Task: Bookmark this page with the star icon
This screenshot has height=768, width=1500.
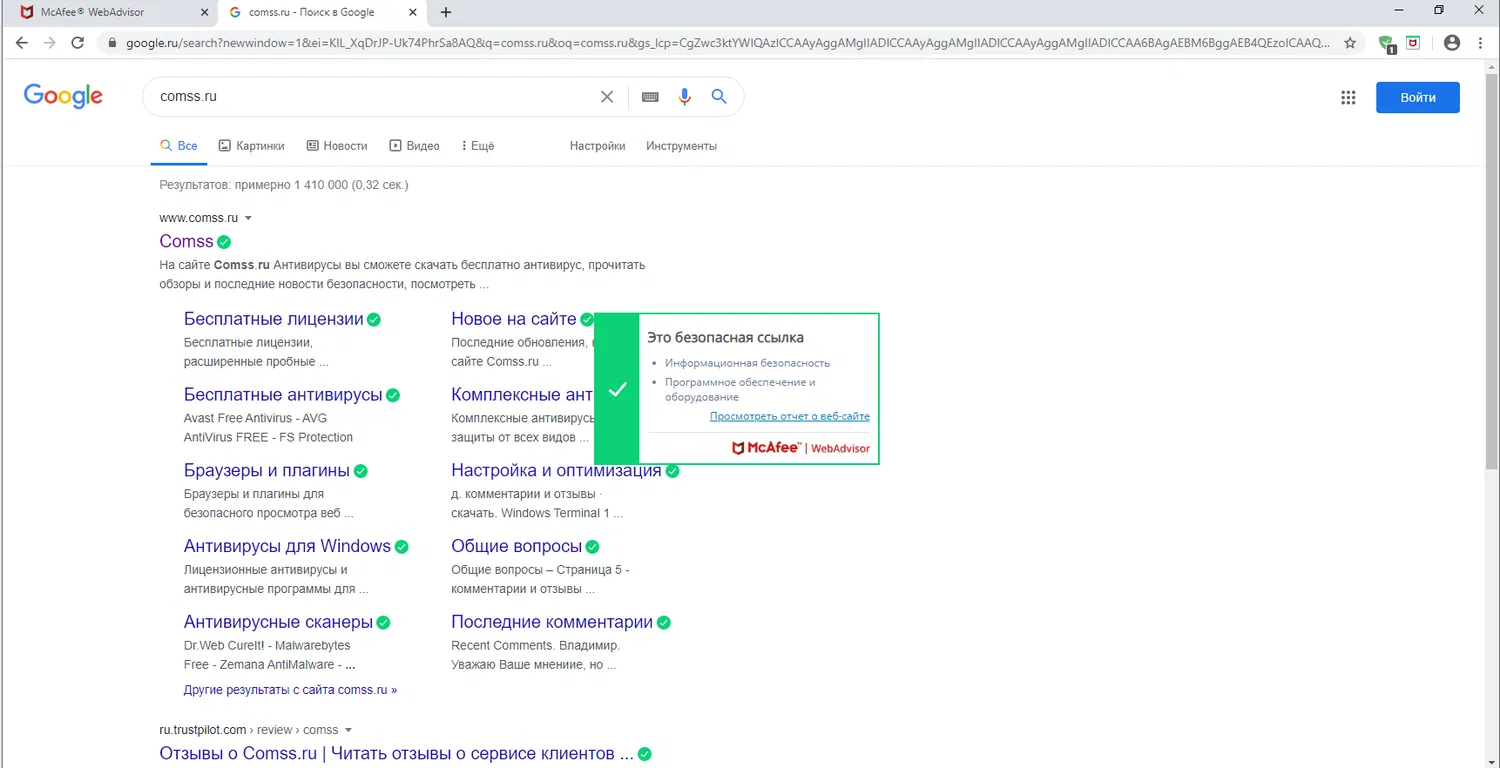Action: click(x=1350, y=43)
